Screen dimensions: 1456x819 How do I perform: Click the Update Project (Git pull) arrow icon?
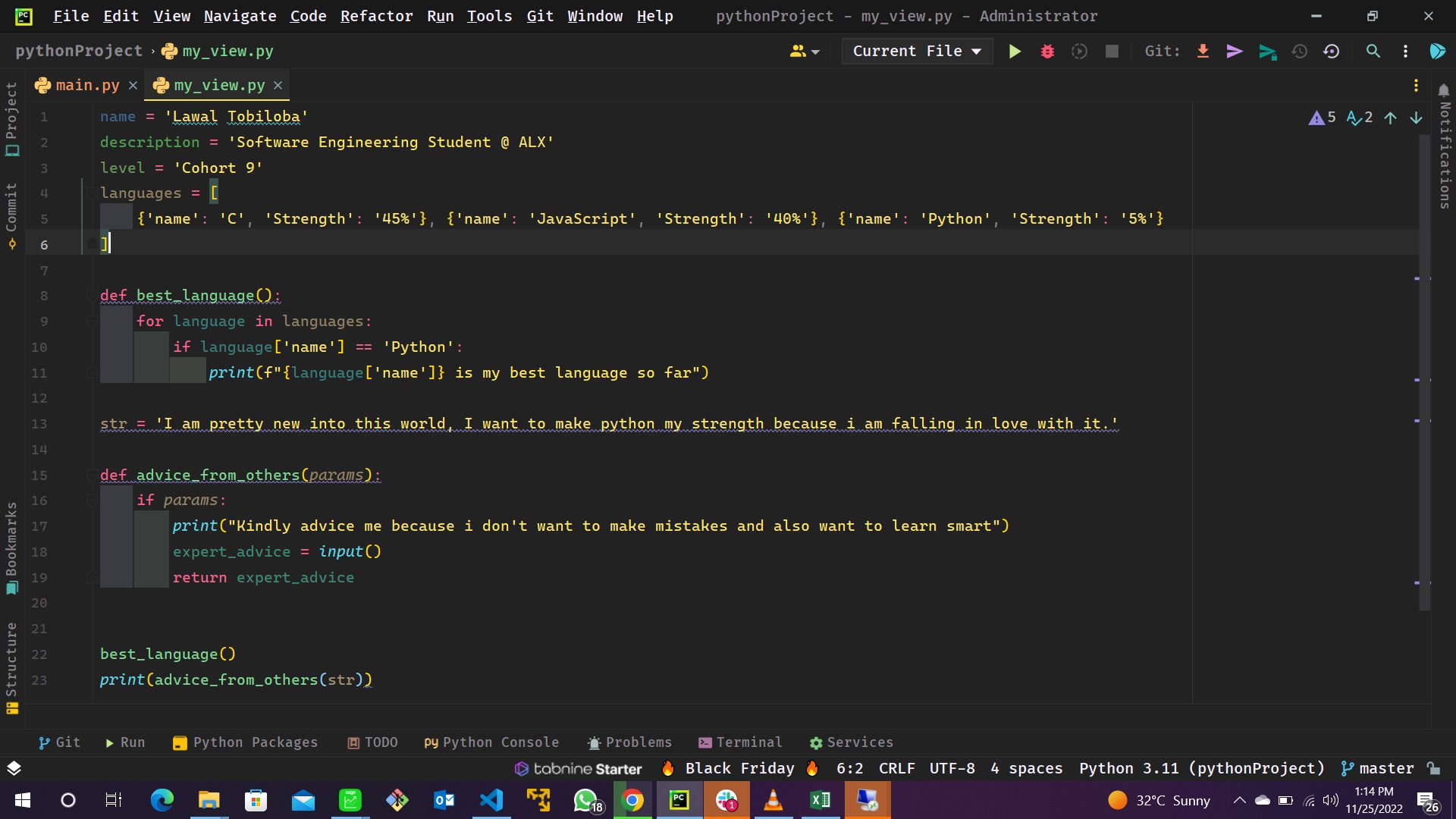tap(1203, 51)
